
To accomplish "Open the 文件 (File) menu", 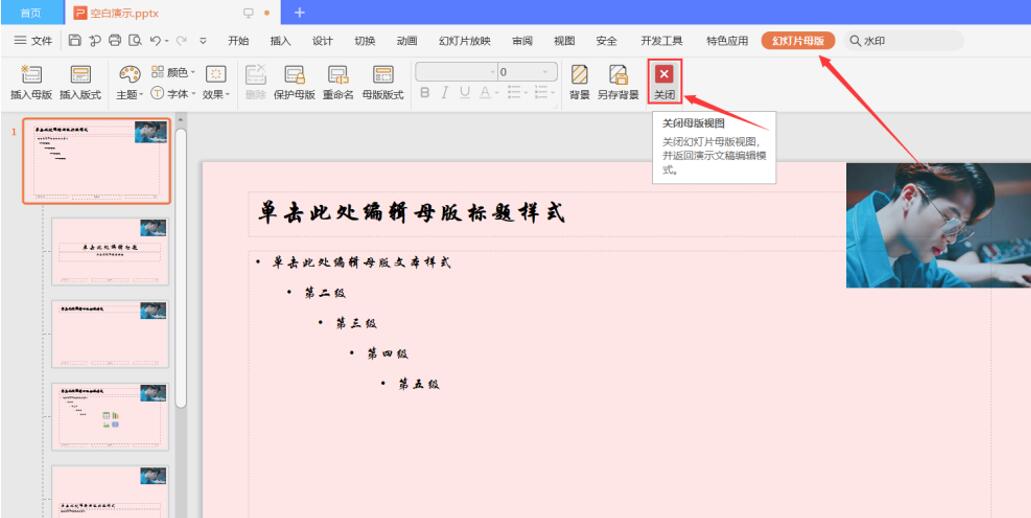I will click(33, 41).
